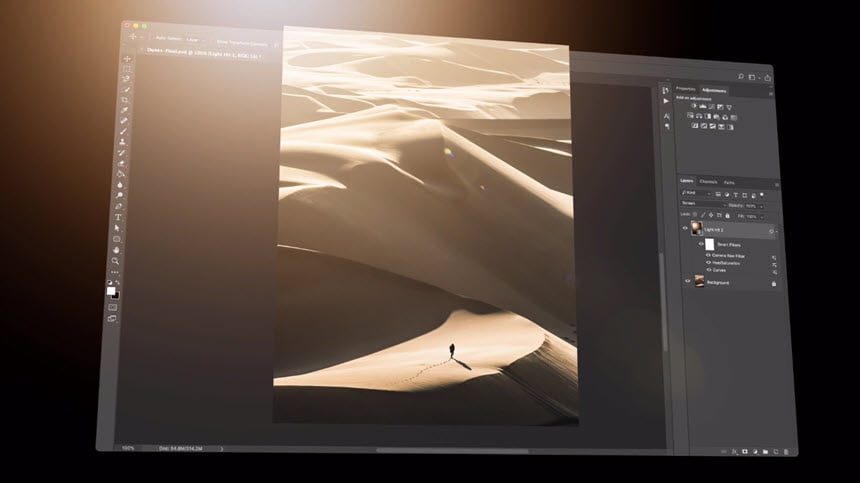Image resolution: width=860 pixels, height=483 pixels.
Task: Select the Type tool
Action: point(118,217)
